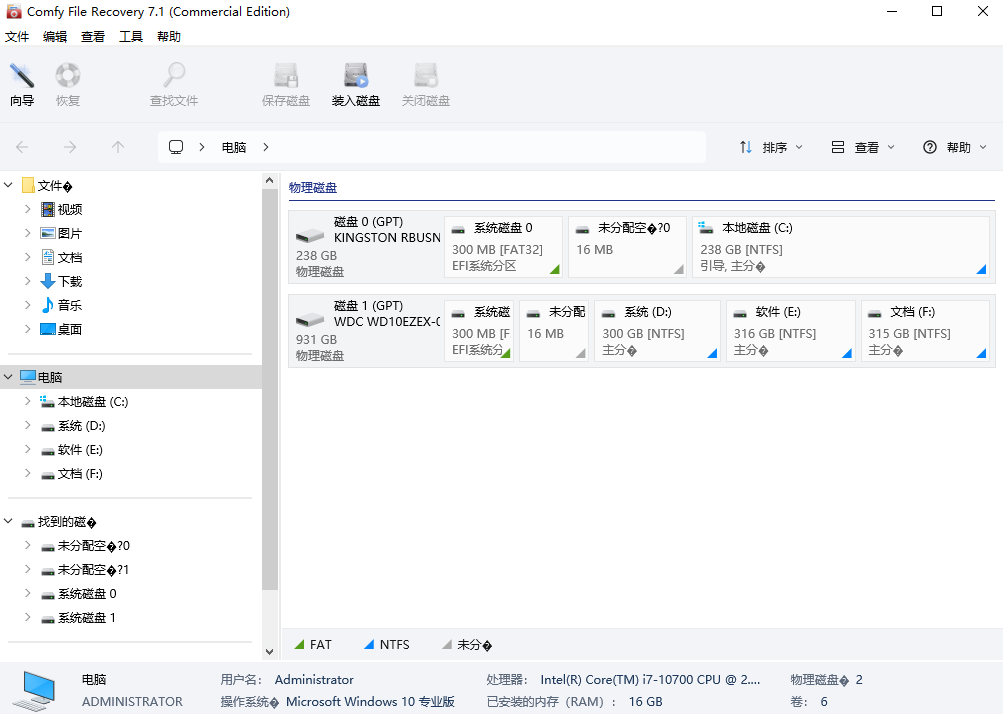Click the back navigation arrow
Viewport: 1003px width, 714px height.
click(20, 146)
